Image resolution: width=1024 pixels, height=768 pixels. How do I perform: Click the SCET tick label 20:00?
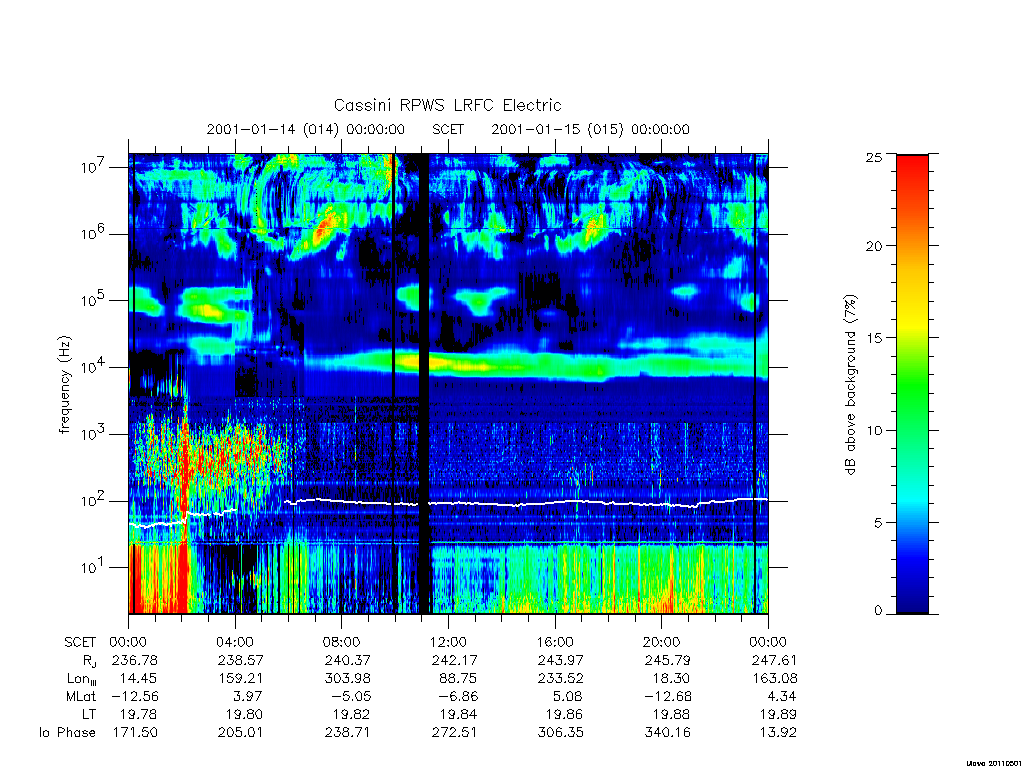[662, 642]
